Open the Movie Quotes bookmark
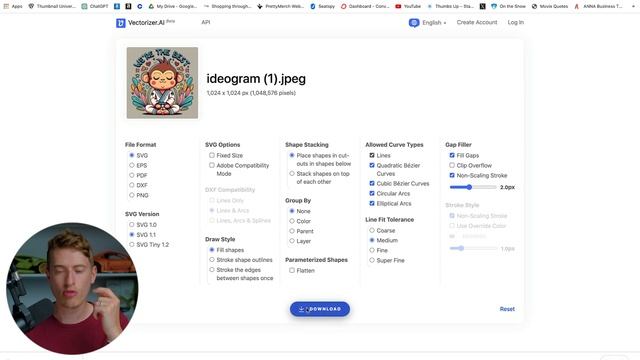640x360 pixels. click(x=550, y=6)
